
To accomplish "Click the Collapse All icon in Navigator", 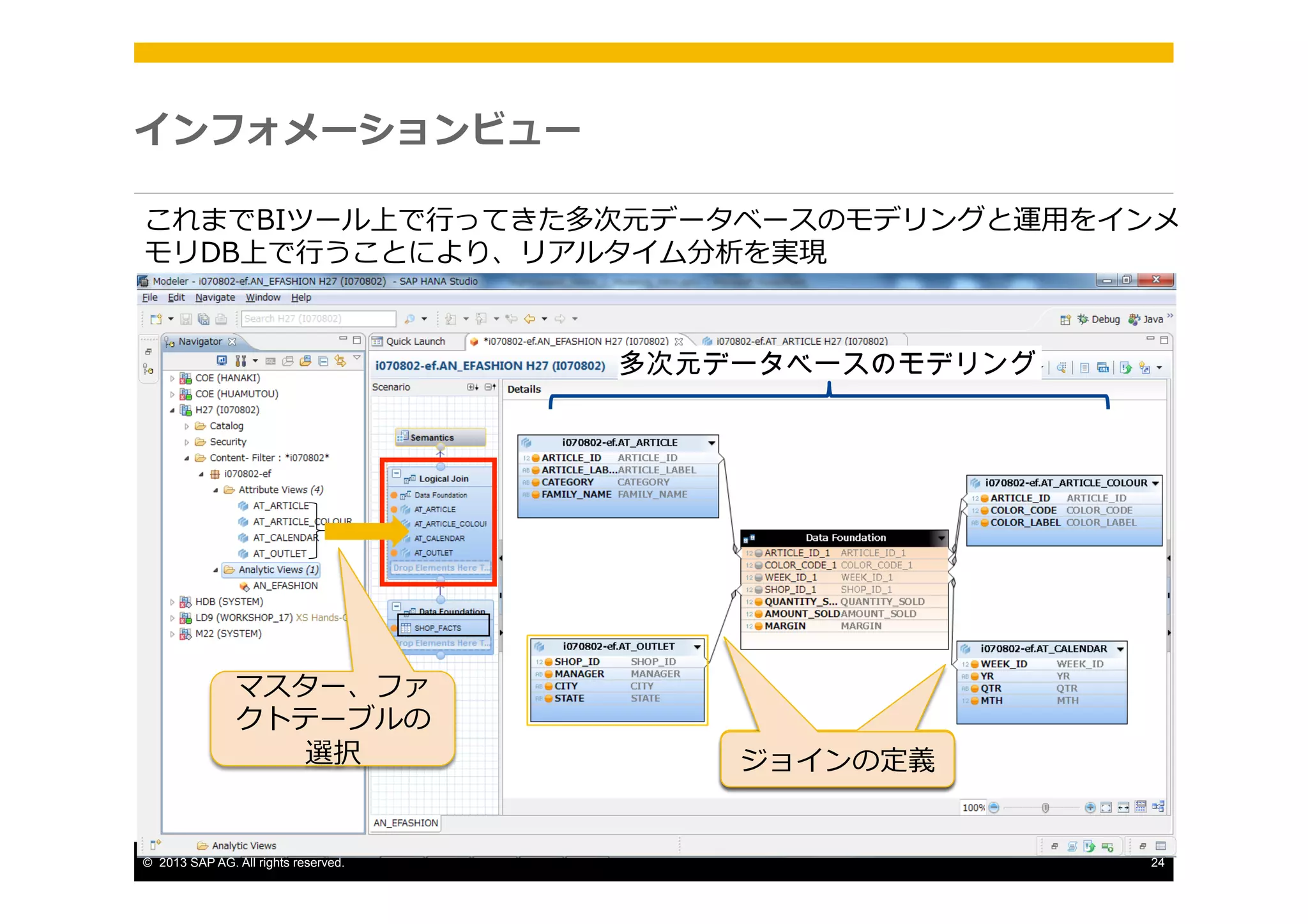I will (323, 361).
